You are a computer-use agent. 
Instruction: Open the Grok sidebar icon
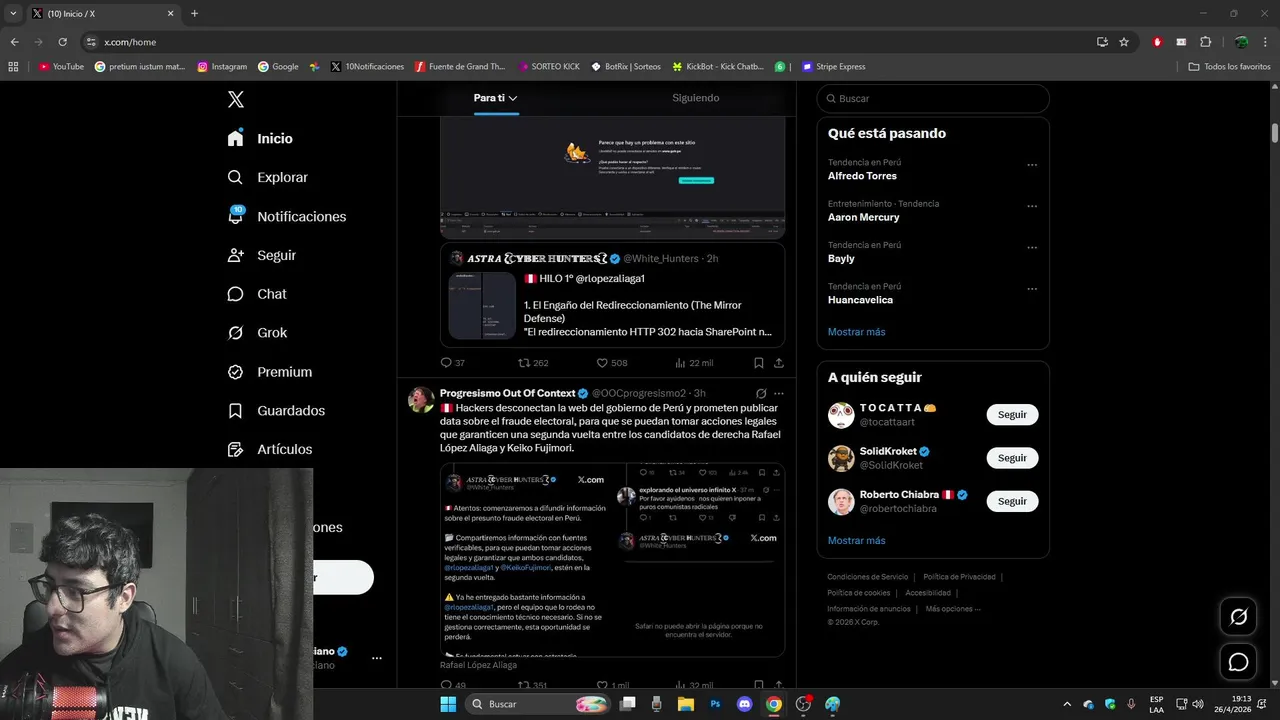[235, 333]
